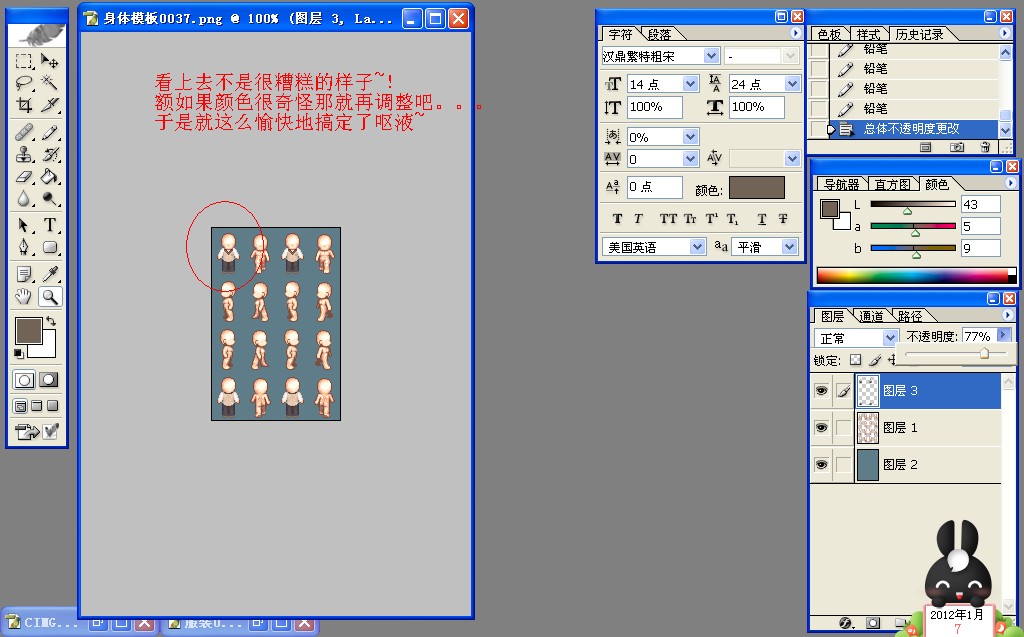Select the Clone Stamp tool
Image resolution: width=1024 pixels, height=637 pixels.
[24, 155]
